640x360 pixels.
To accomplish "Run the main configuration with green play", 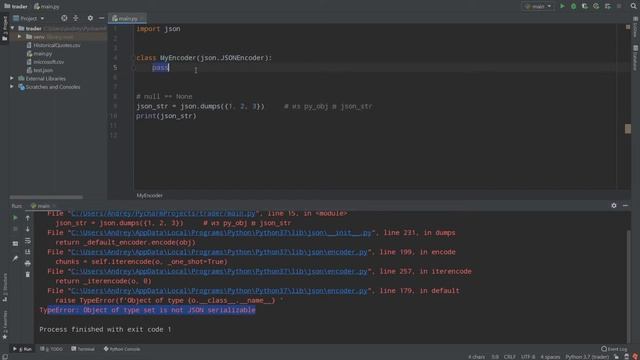I will pos(562,6).
